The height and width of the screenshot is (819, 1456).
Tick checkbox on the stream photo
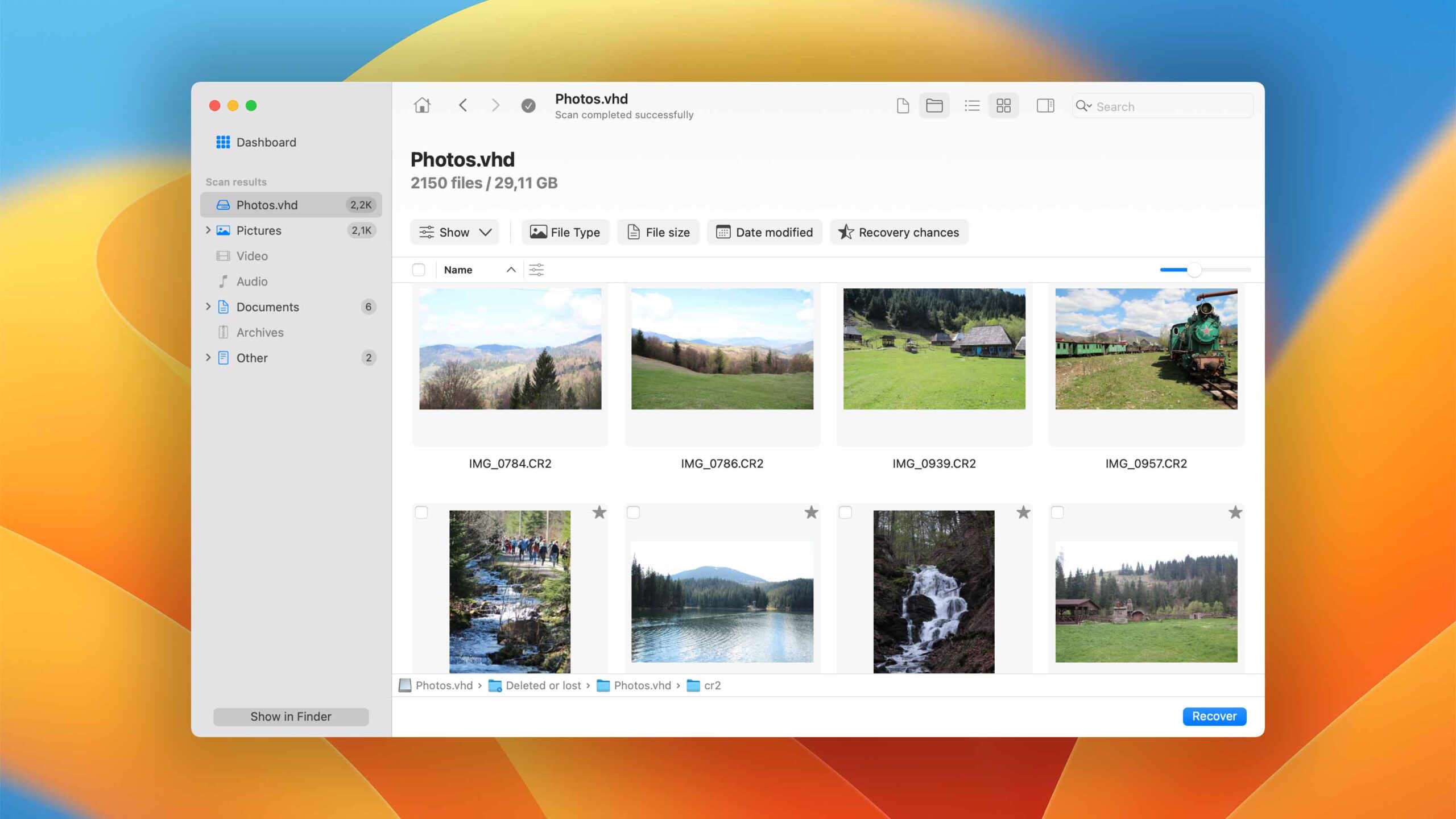[421, 512]
